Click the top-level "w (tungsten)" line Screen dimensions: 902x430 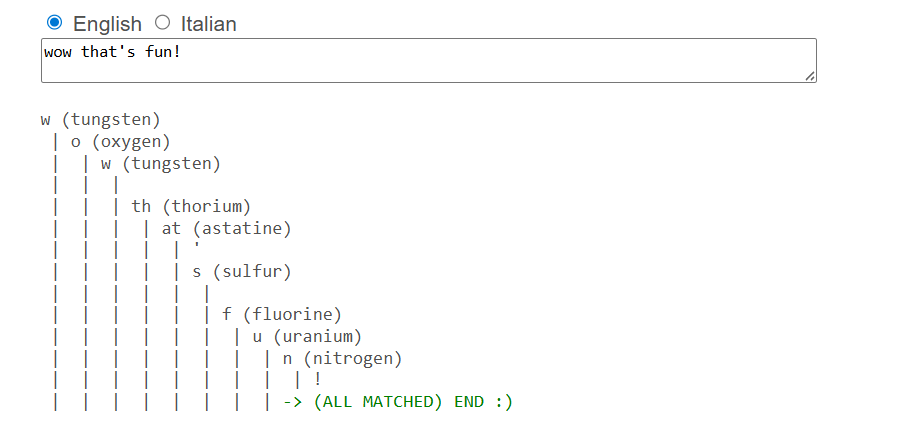(x=100, y=120)
